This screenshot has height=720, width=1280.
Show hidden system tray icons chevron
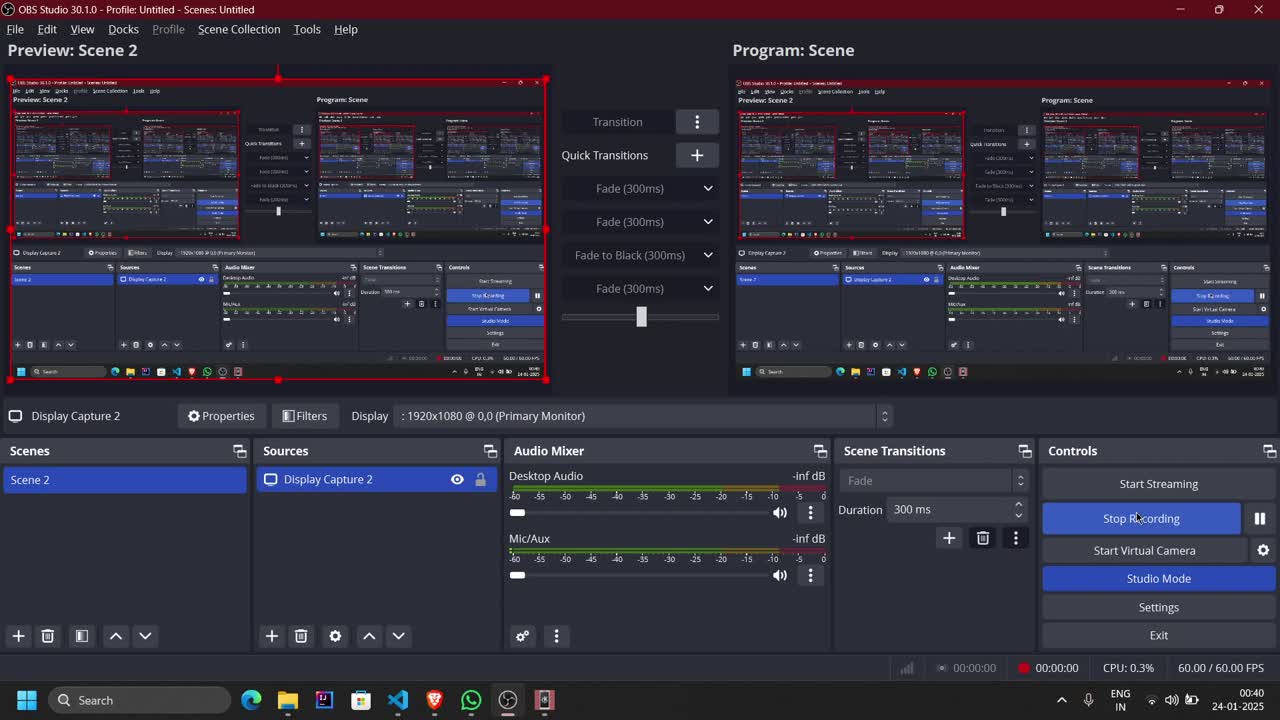tap(1061, 700)
